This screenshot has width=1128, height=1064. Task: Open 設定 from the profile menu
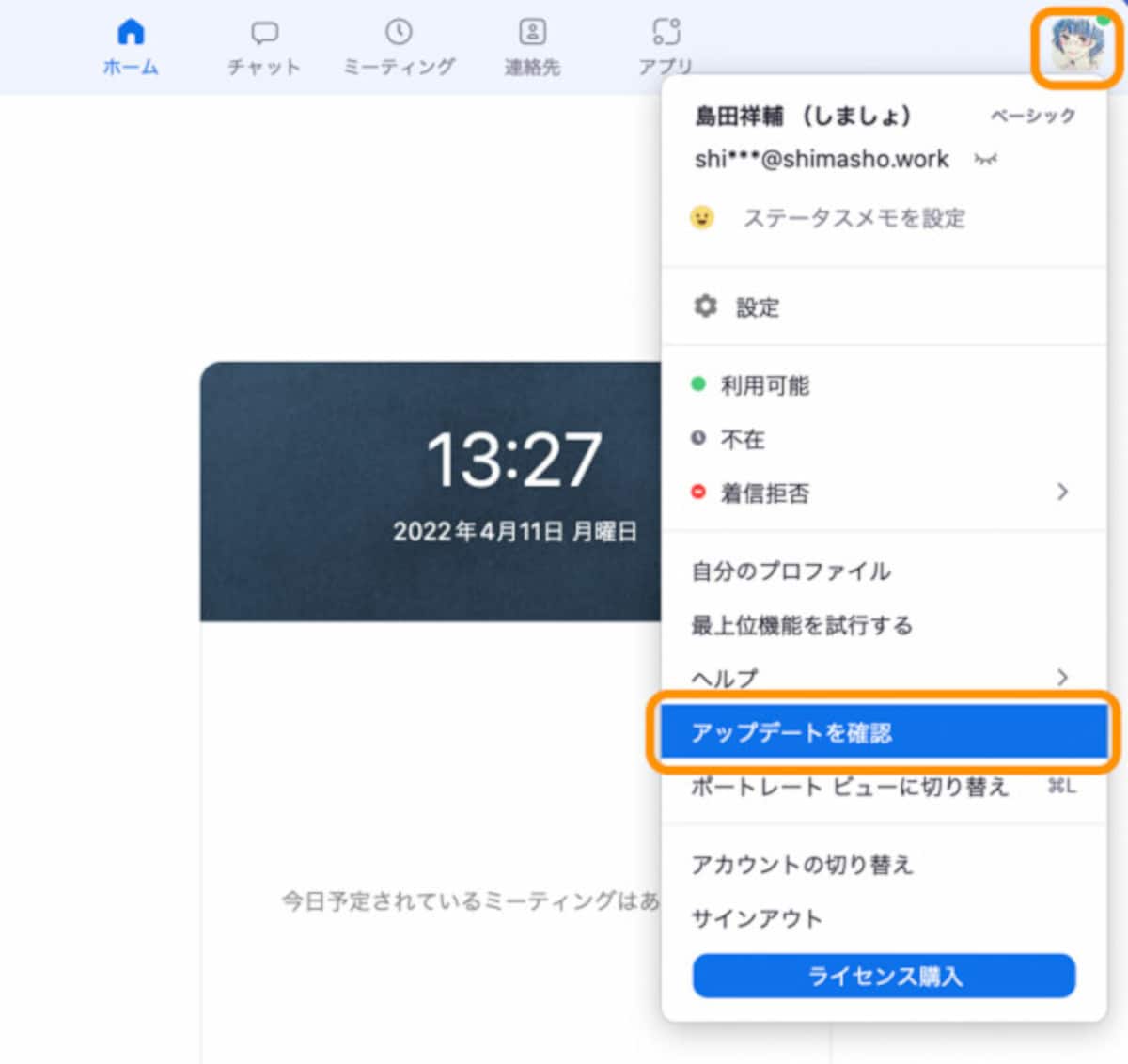tap(884, 306)
